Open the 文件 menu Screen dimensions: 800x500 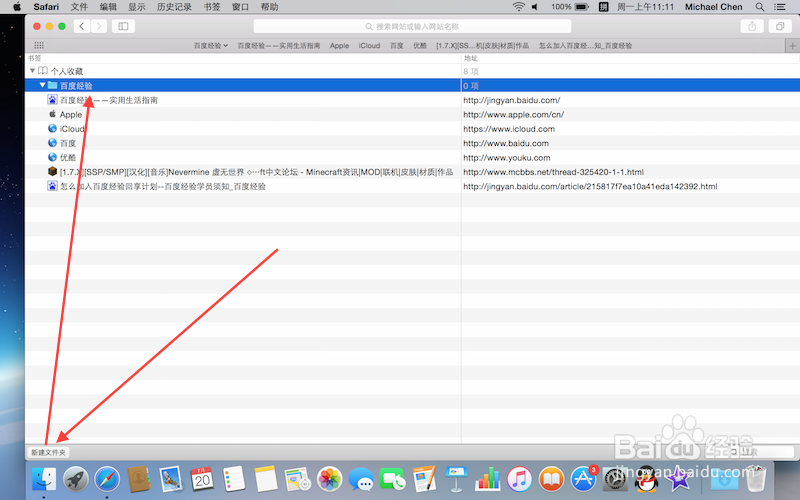click(x=79, y=7)
